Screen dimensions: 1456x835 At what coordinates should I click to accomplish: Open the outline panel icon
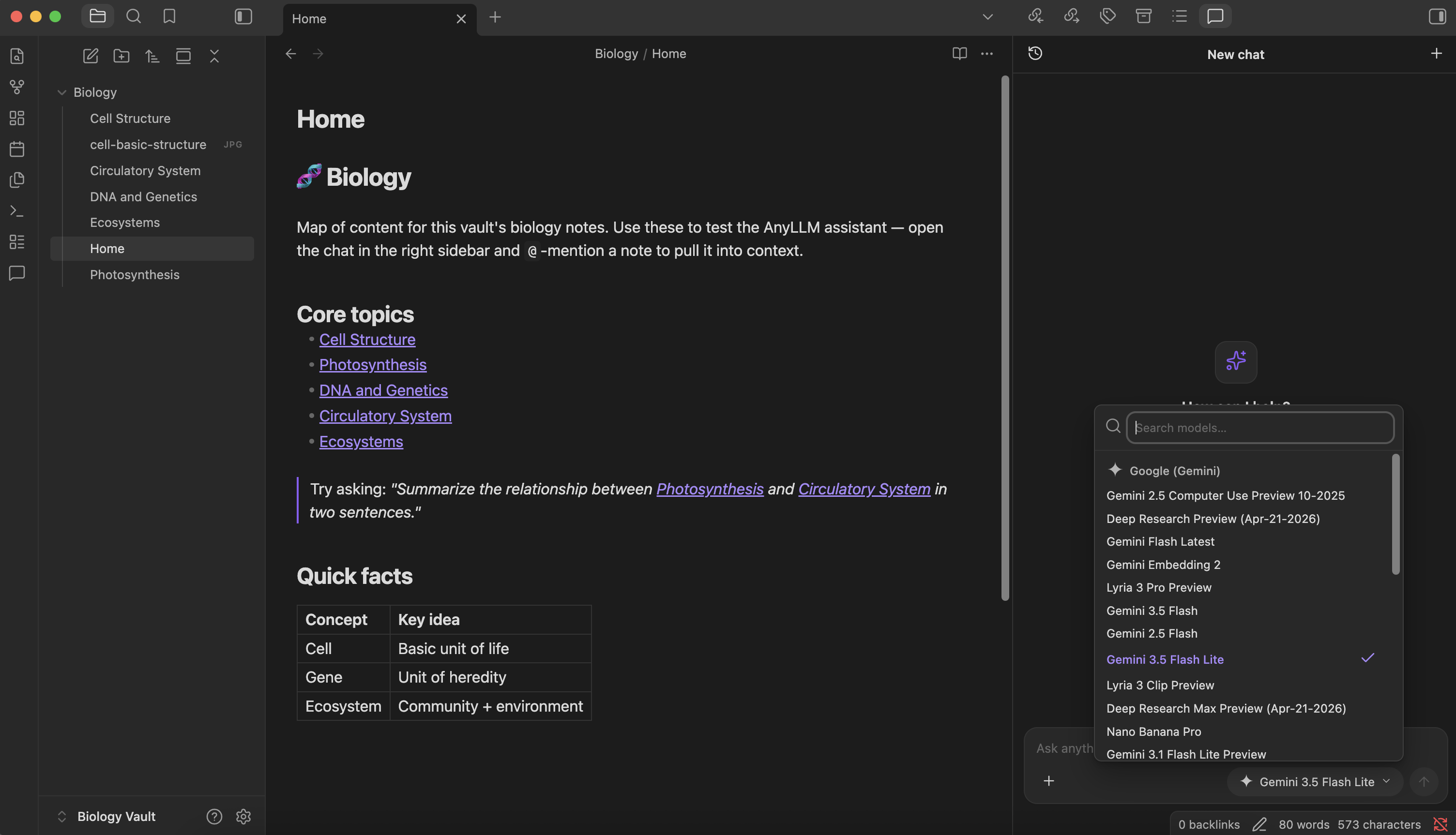tap(1180, 16)
